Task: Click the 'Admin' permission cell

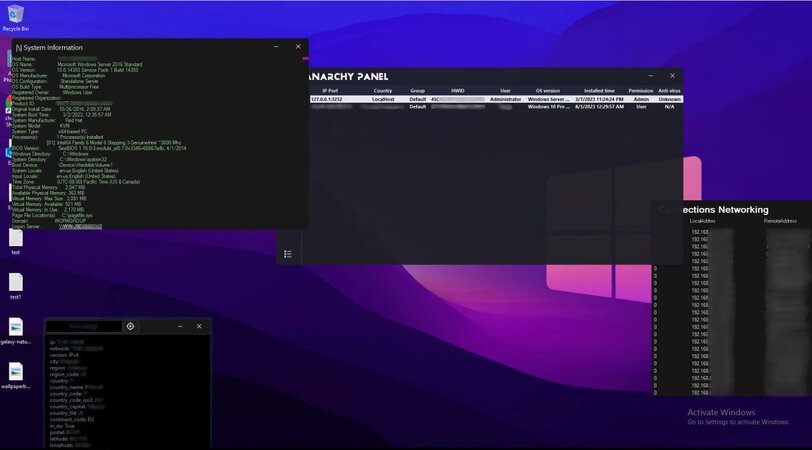Action: 641,99
